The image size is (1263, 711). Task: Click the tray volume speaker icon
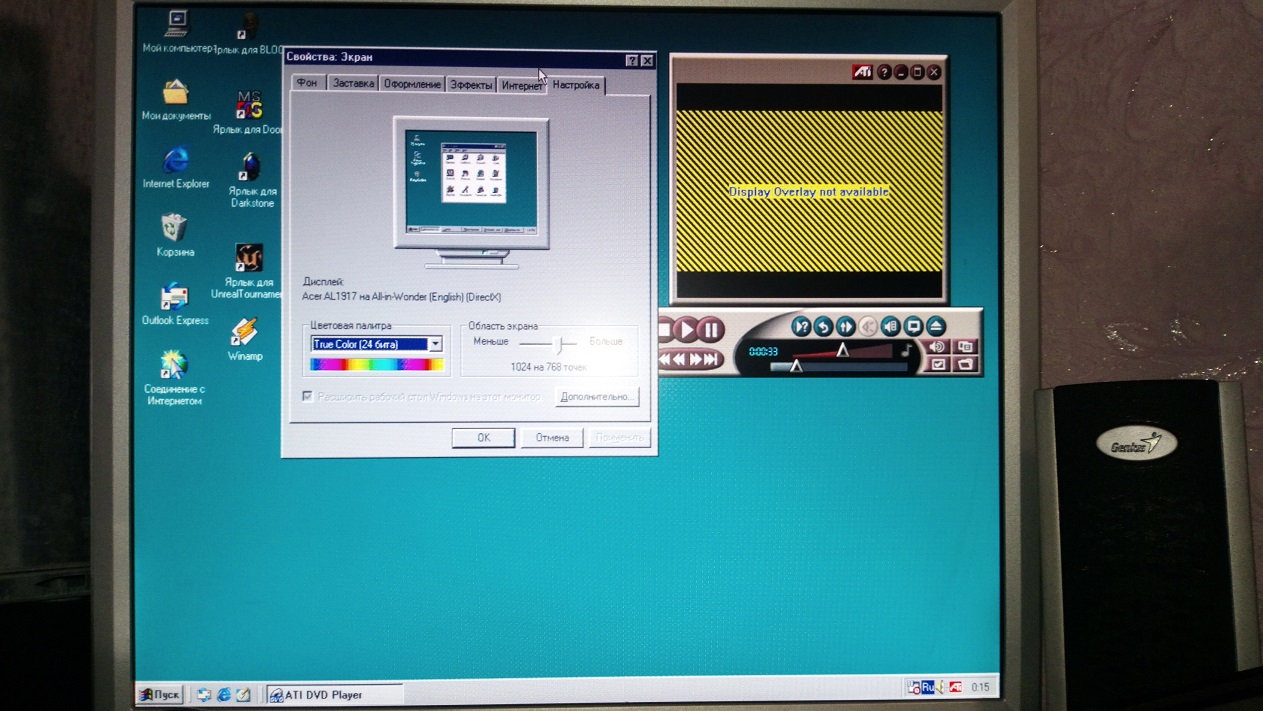pyautogui.click(x=940, y=687)
